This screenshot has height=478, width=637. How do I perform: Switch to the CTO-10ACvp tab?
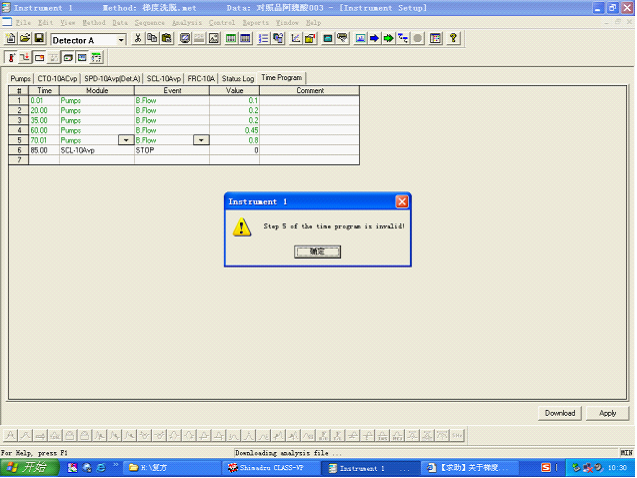coord(57,78)
